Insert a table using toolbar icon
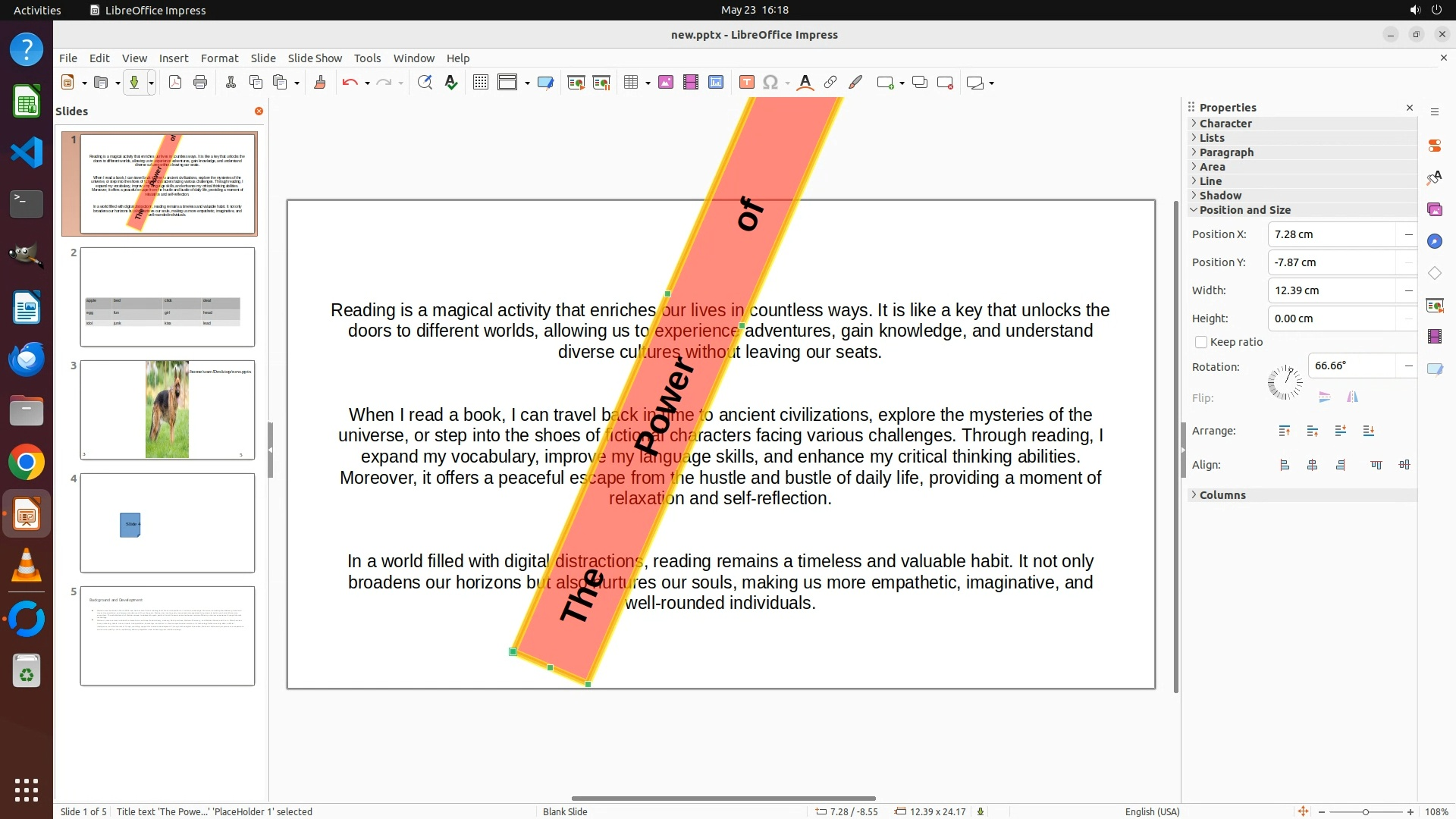 pos(630,83)
